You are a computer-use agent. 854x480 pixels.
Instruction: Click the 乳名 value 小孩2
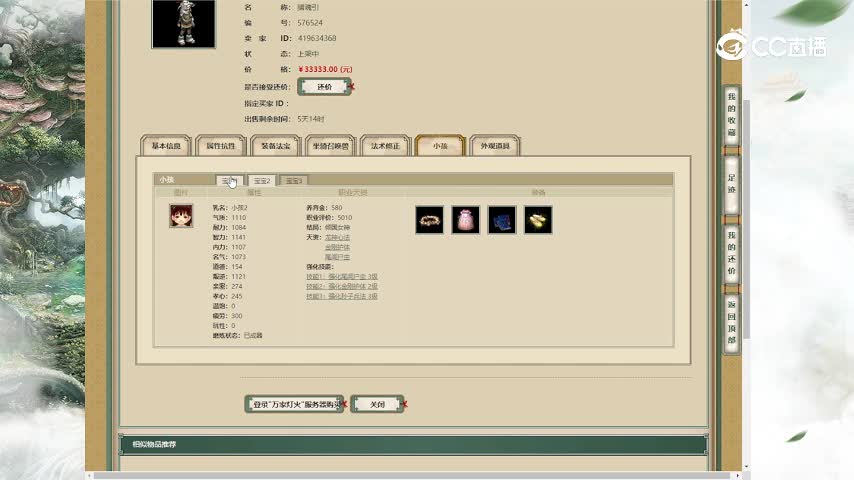tap(240, 208)
